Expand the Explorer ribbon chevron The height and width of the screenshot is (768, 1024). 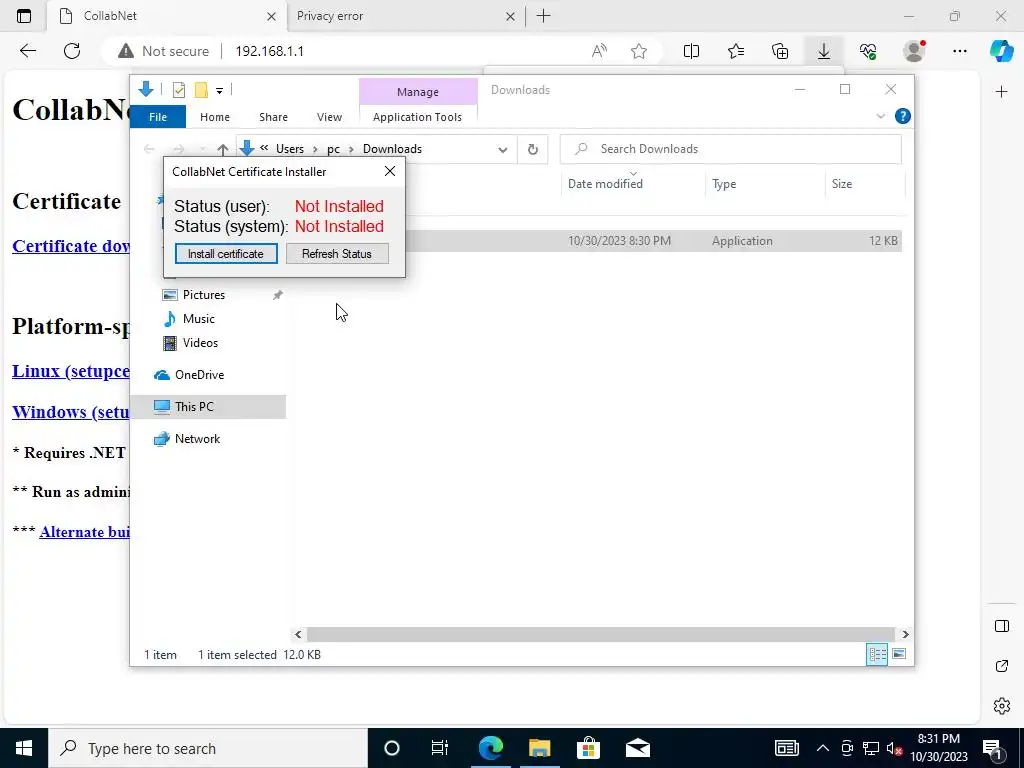tap(880, 116)
